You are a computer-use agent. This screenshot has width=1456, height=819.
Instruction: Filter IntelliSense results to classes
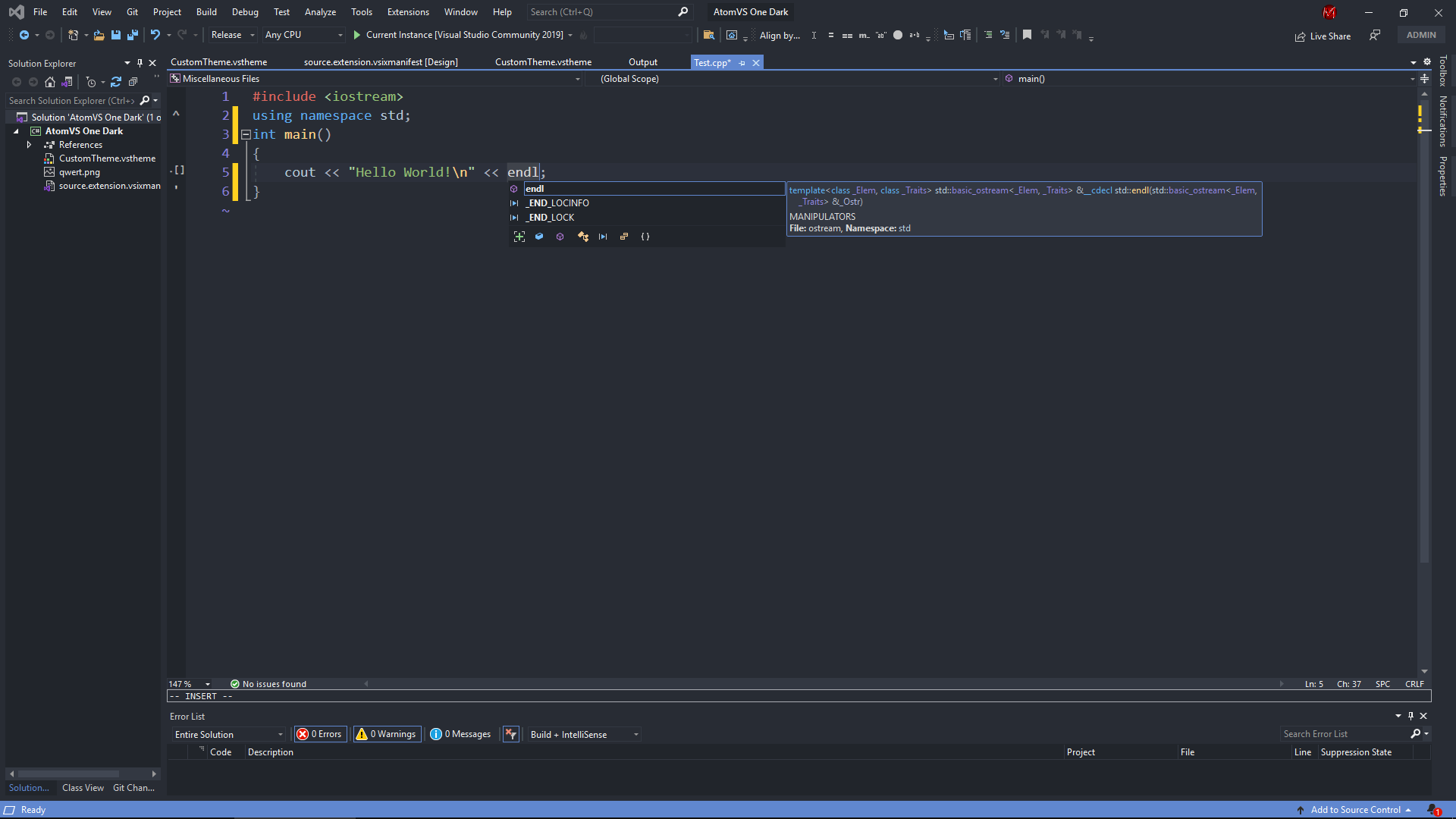(560, 237)
